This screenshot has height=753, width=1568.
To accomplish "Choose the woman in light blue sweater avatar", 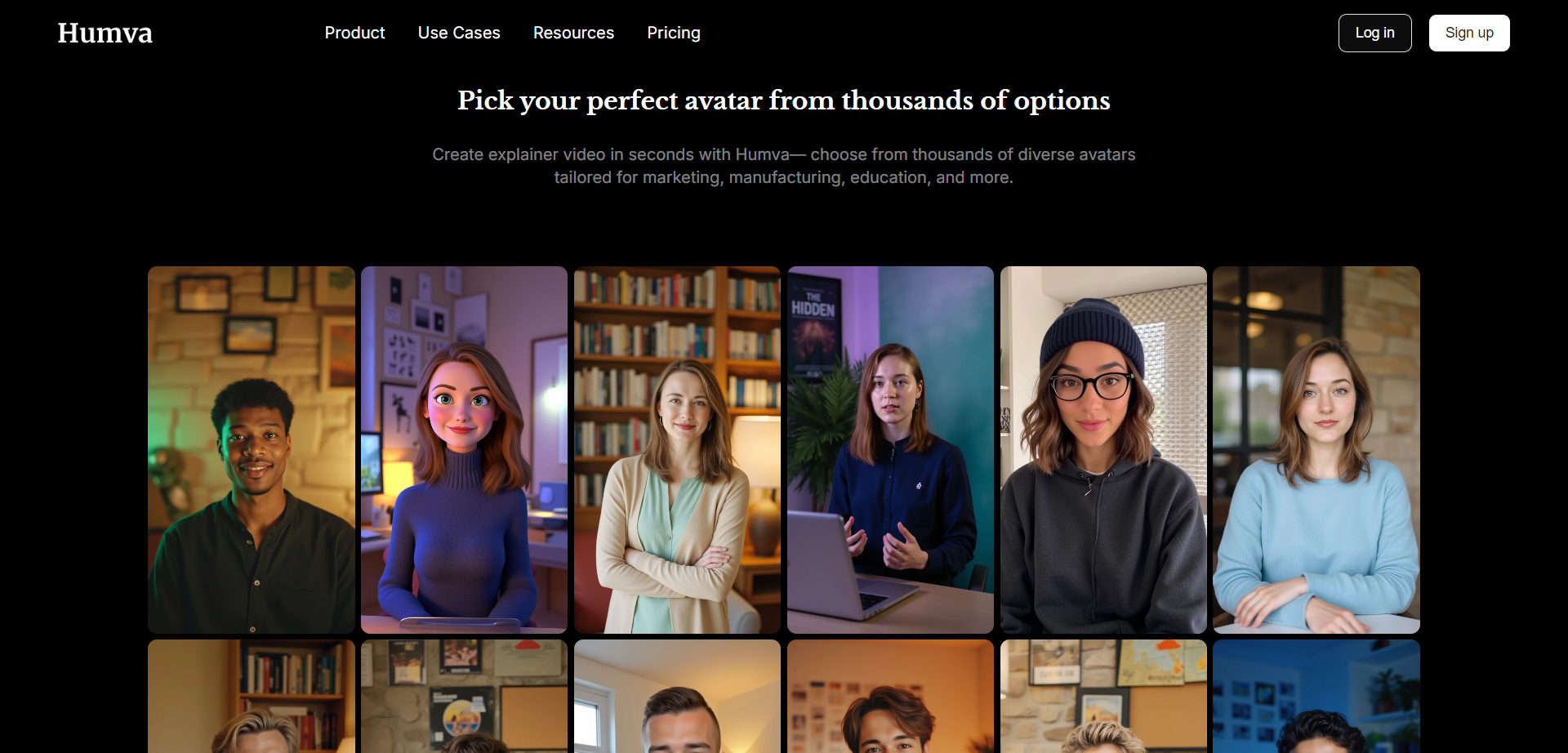I will click(x=1316, y=449).
